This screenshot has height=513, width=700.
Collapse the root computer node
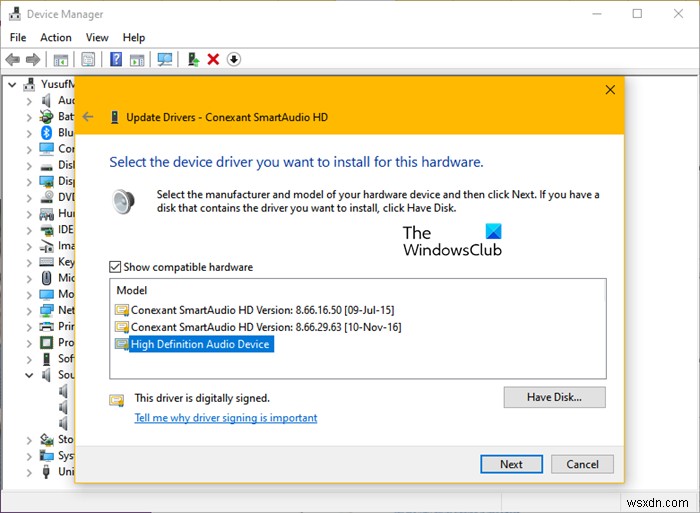coord(11,85)
